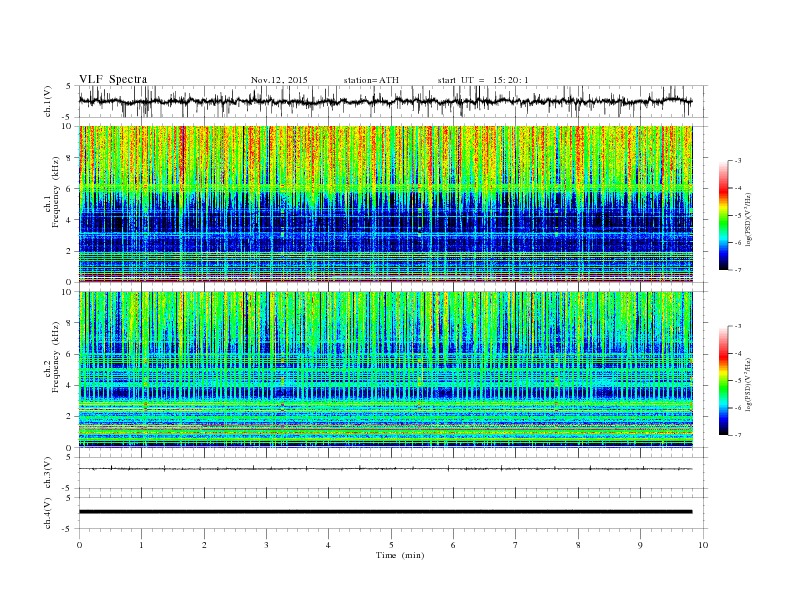Click the time axis tick label "9"
Screen dimensions: 792x612
tap(640, 545)
